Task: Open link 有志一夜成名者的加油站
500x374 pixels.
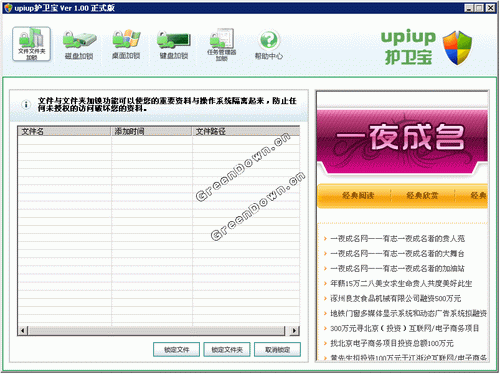Action: pos(397,269)
